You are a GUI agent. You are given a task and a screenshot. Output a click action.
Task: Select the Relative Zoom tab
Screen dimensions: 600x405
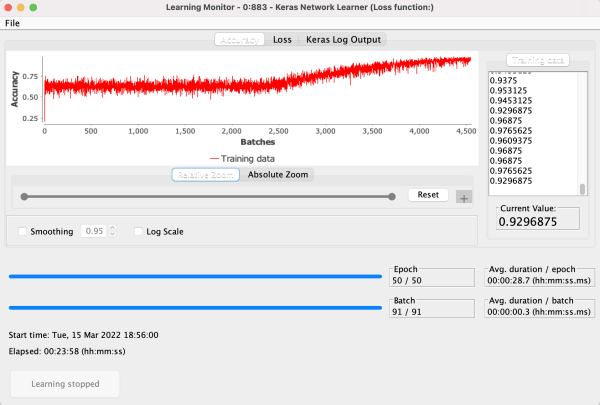pos(205,175)
